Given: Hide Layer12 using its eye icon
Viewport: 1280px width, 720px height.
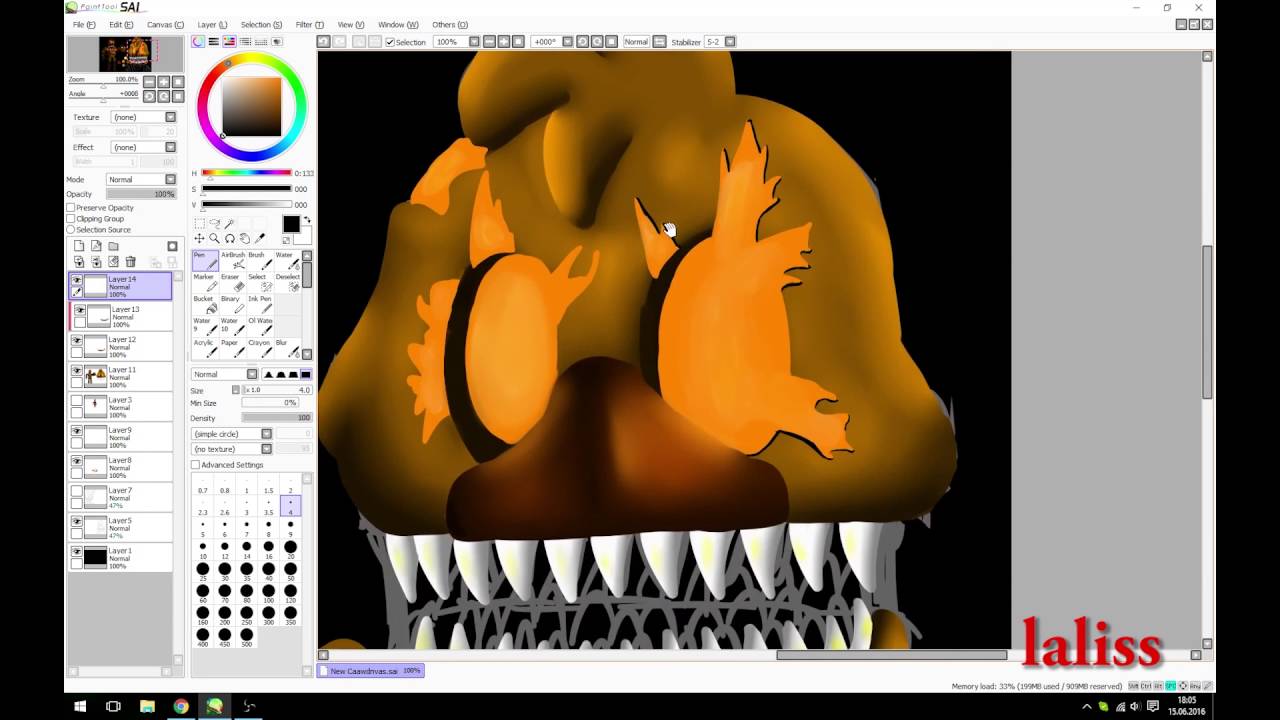Looking at the screenshot, I should click(x=77, y=340).
